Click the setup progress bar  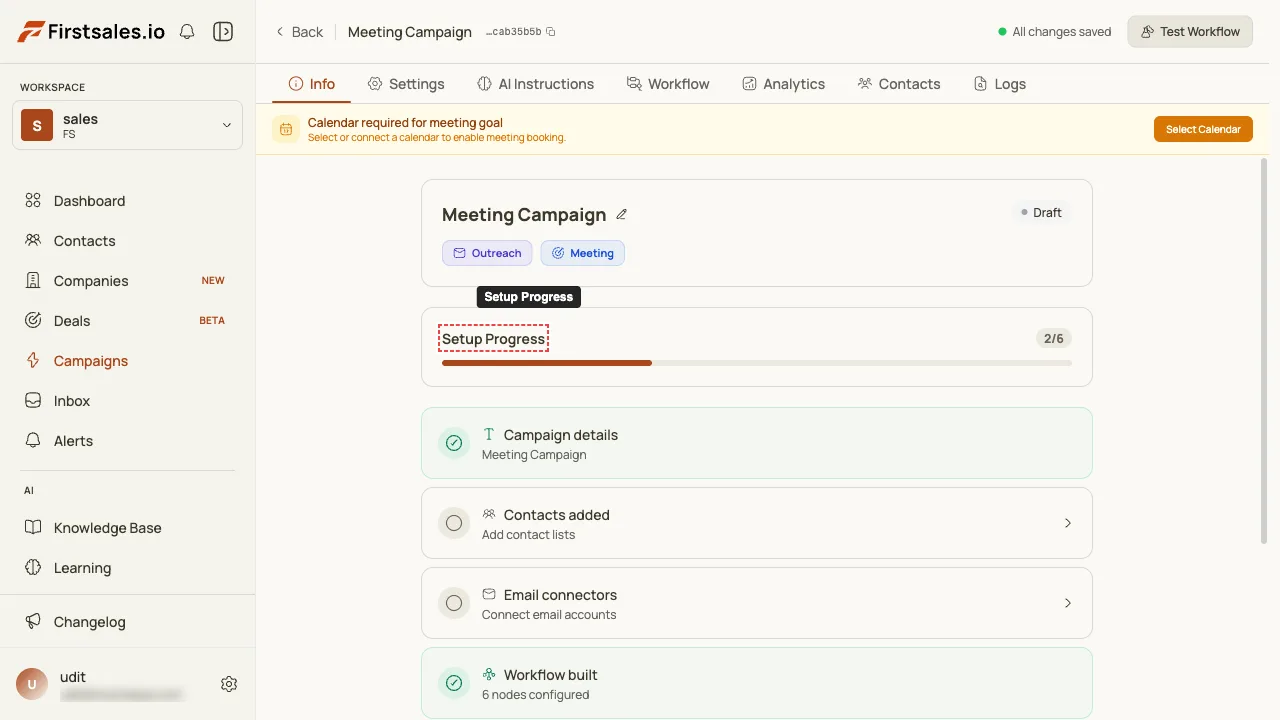coord(757,363)
